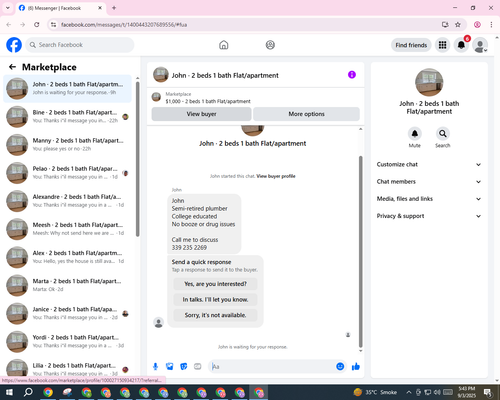Go back using the Marketplace back arrow

coord(12,67)
